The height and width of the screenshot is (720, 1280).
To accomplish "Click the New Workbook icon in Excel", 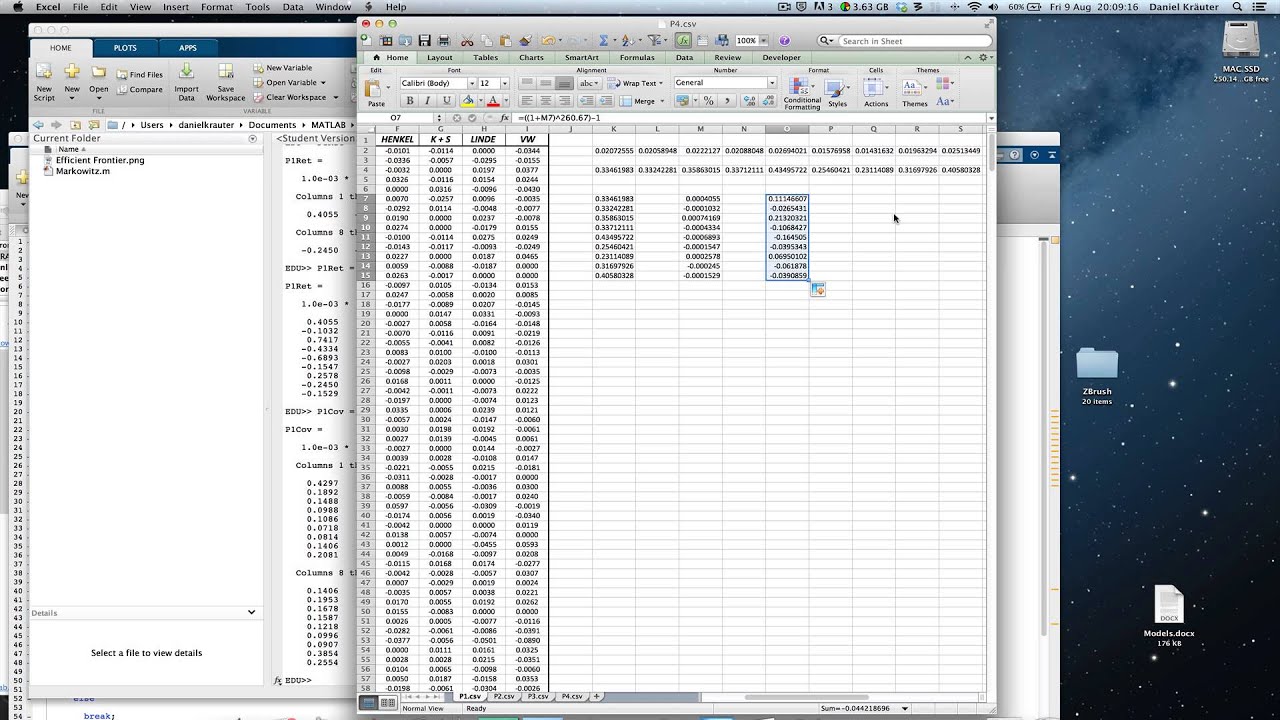I will 365,41.
